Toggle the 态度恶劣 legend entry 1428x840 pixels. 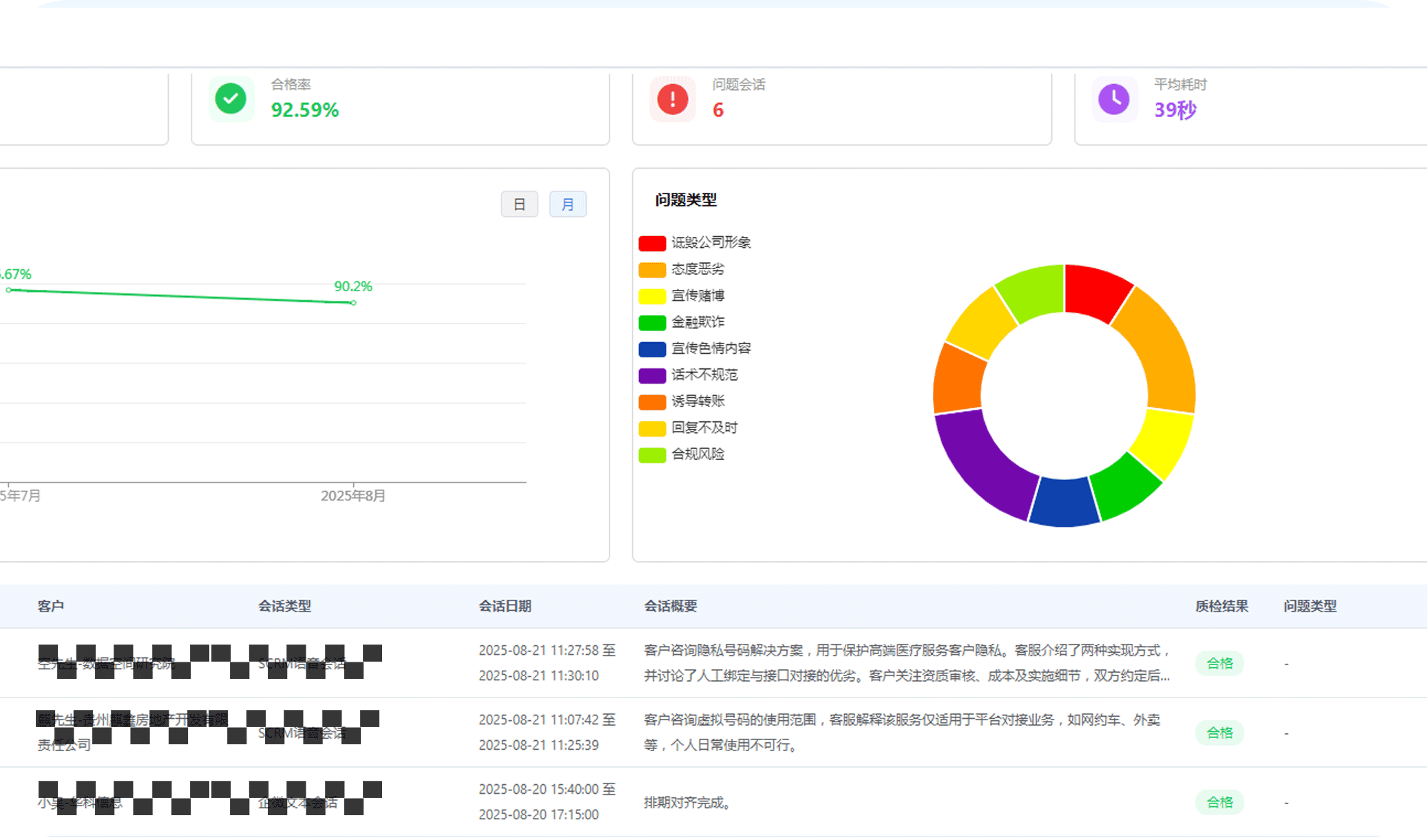(x=697, y=269)
